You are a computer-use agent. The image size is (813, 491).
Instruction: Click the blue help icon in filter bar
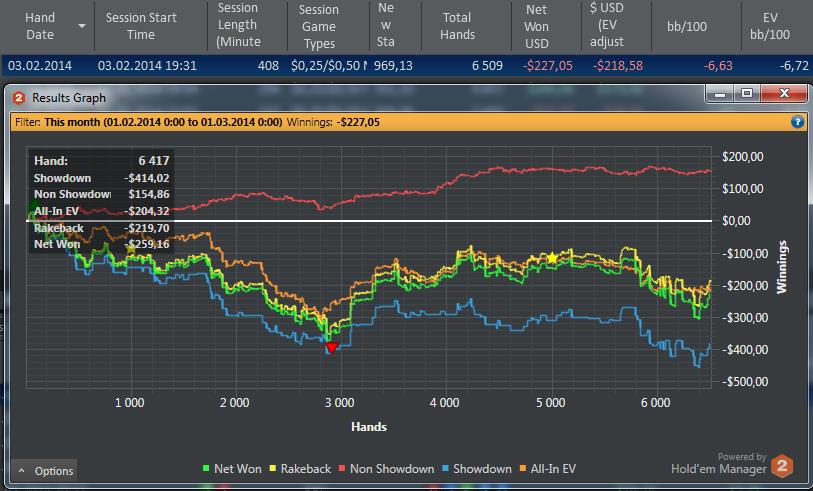797,122
